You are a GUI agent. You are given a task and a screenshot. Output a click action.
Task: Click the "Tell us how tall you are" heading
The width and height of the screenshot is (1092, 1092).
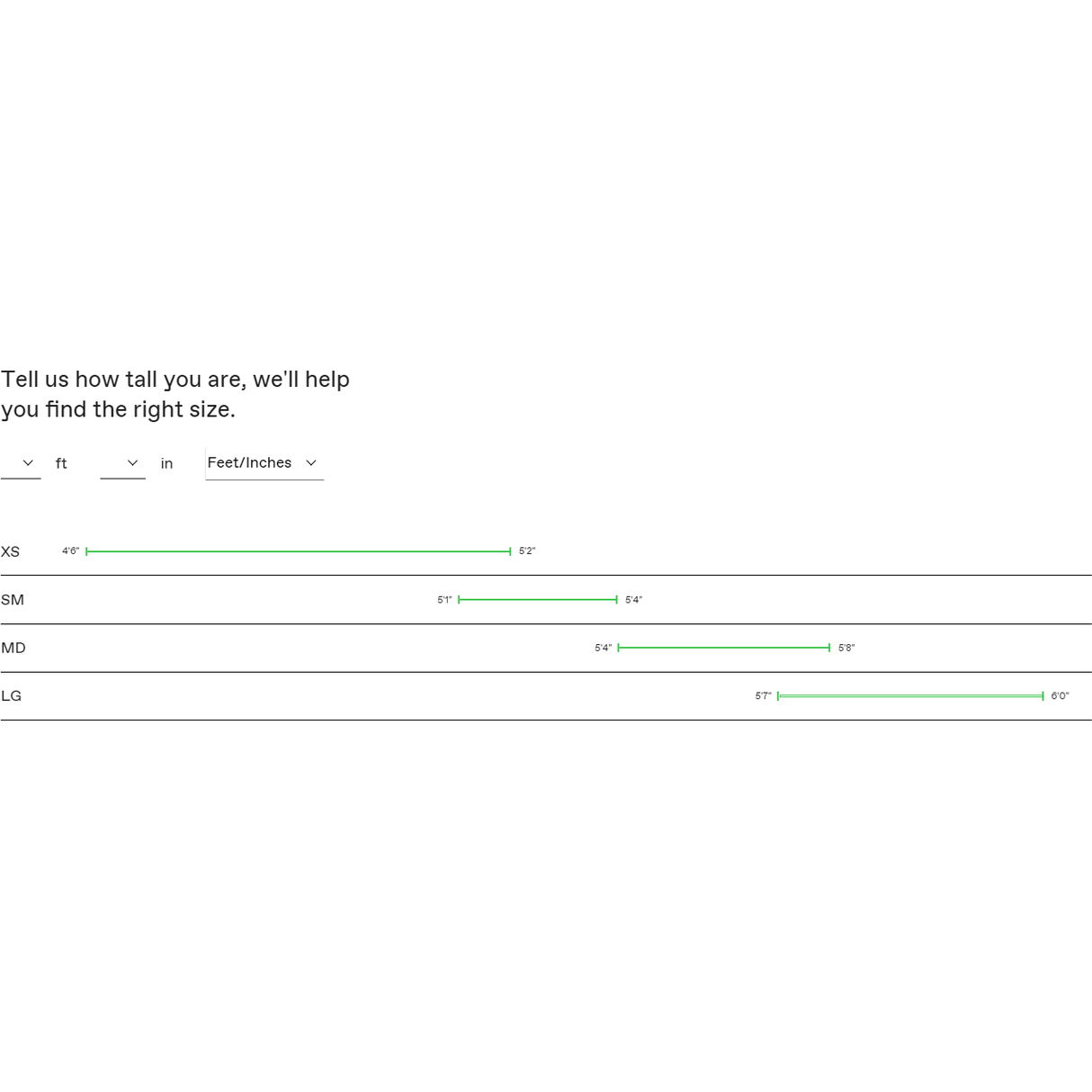175,394
